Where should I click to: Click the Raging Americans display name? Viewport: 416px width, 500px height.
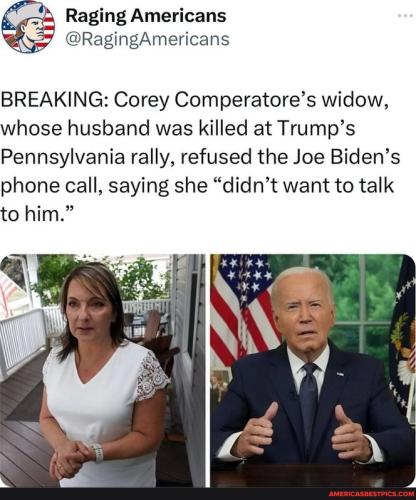(x=146, y=16)
